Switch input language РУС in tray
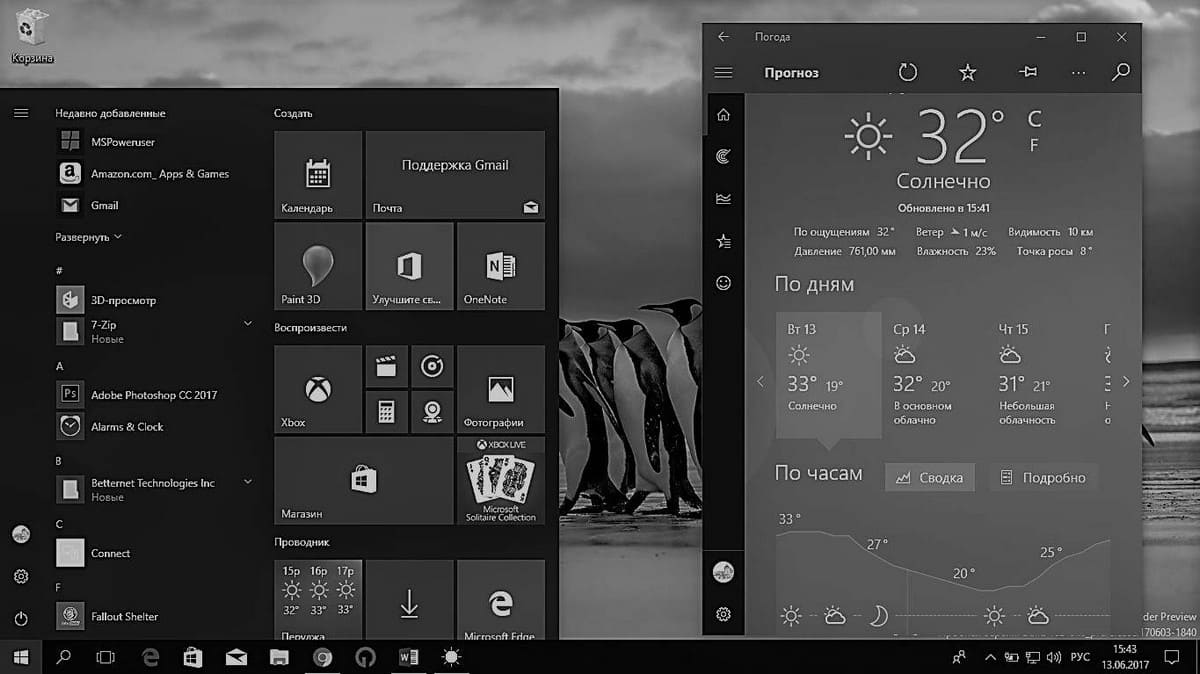1200x674 pixels. point(1081,657)
